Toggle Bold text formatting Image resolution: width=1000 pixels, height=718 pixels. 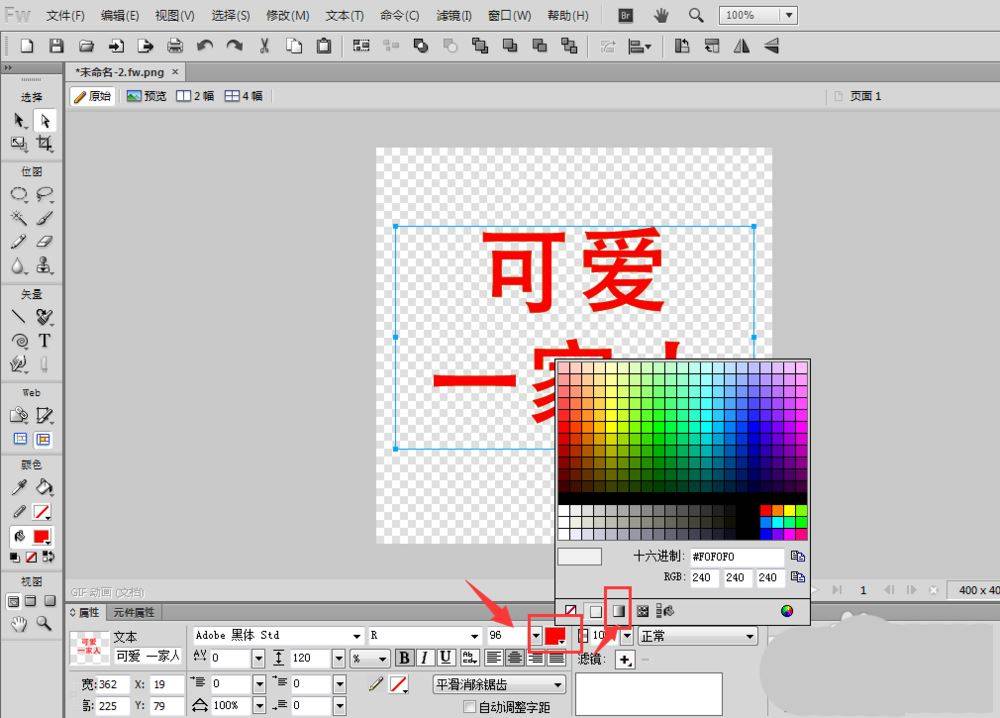point(404,657)
